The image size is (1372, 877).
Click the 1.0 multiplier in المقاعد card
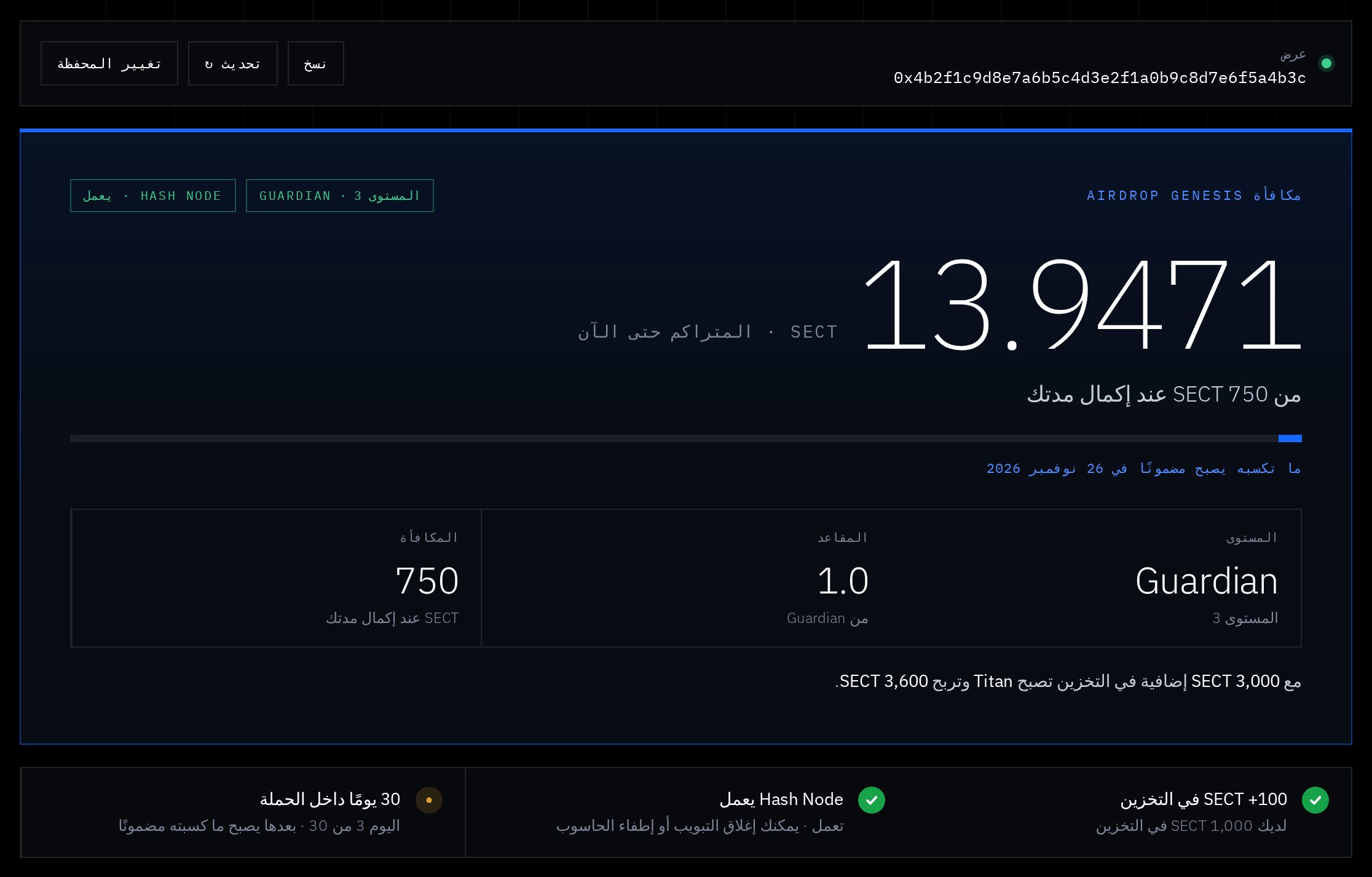843,581
